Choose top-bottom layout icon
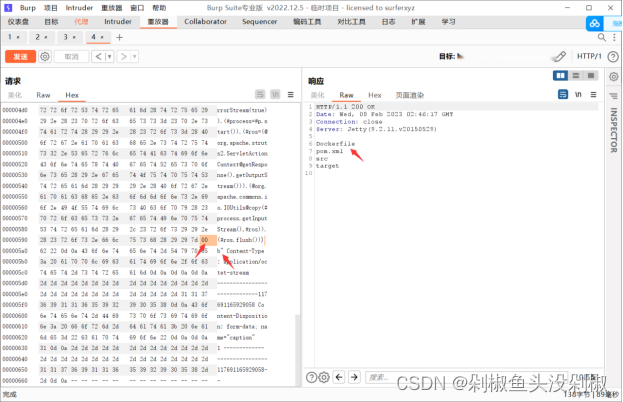 click(x=575, y=75)
